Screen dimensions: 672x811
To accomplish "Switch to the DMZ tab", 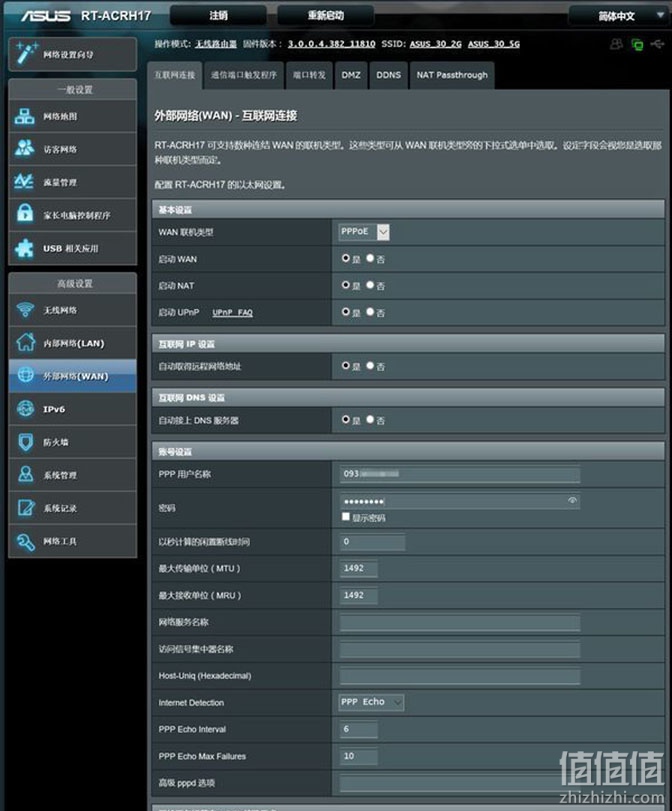I will coord(351,75).
